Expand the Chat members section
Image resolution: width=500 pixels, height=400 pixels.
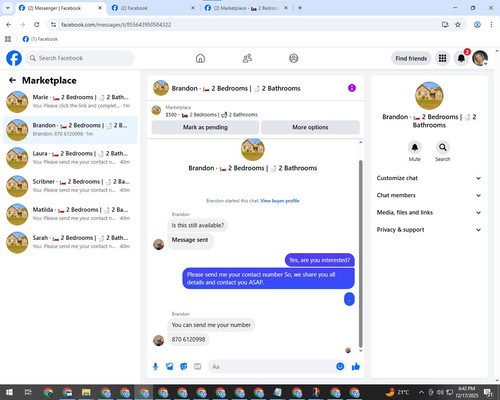coord(429,195)
